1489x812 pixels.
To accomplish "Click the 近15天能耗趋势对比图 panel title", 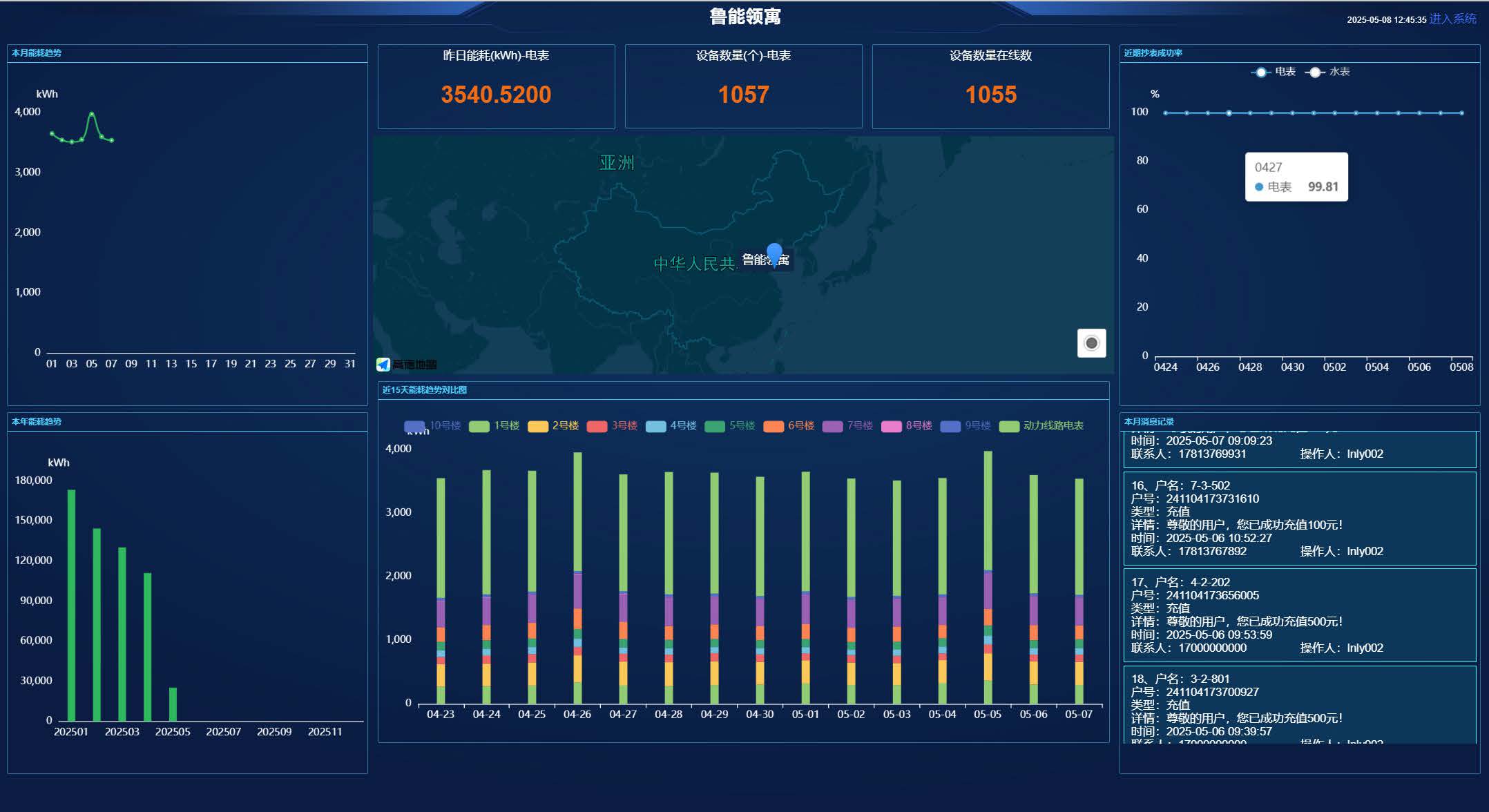I will coord(425,389).
